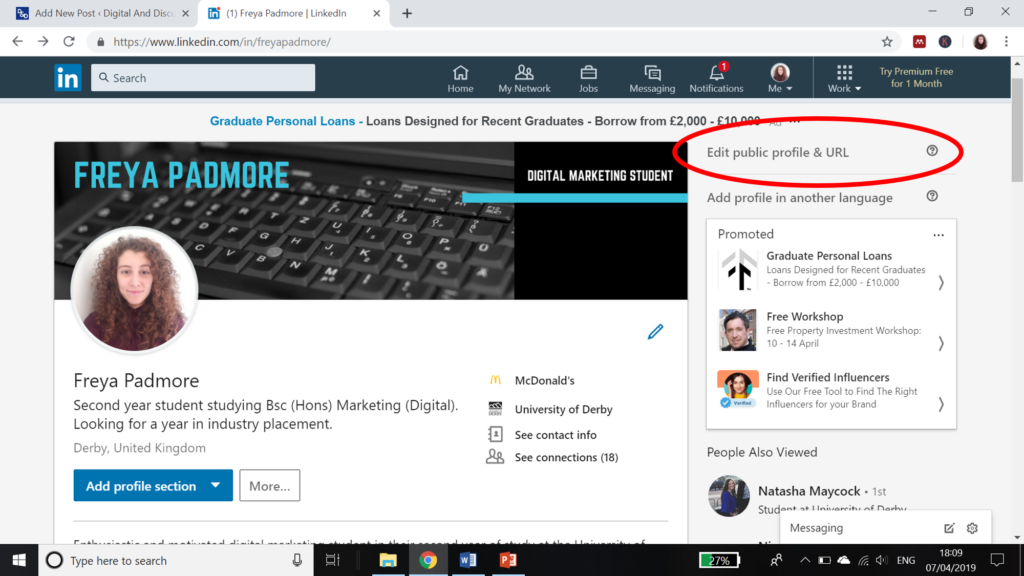The height and width of the screenshot is (576, 1024).
Task: Open My Network page
Action: 524,79
